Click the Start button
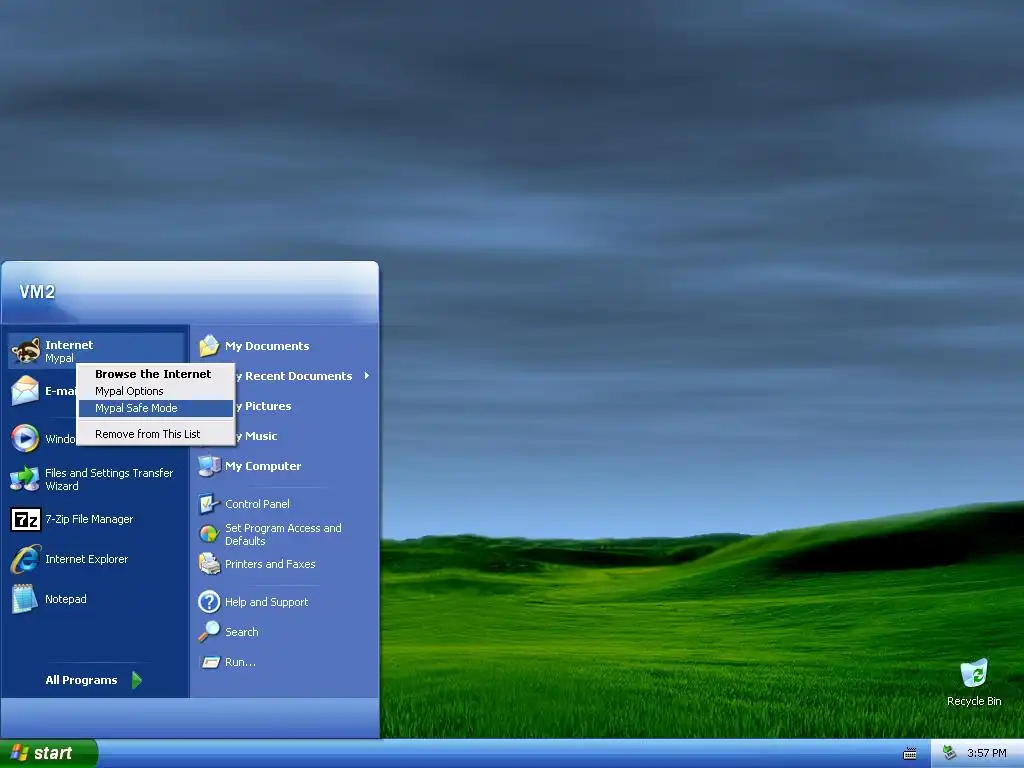 [x=49, y=753]
